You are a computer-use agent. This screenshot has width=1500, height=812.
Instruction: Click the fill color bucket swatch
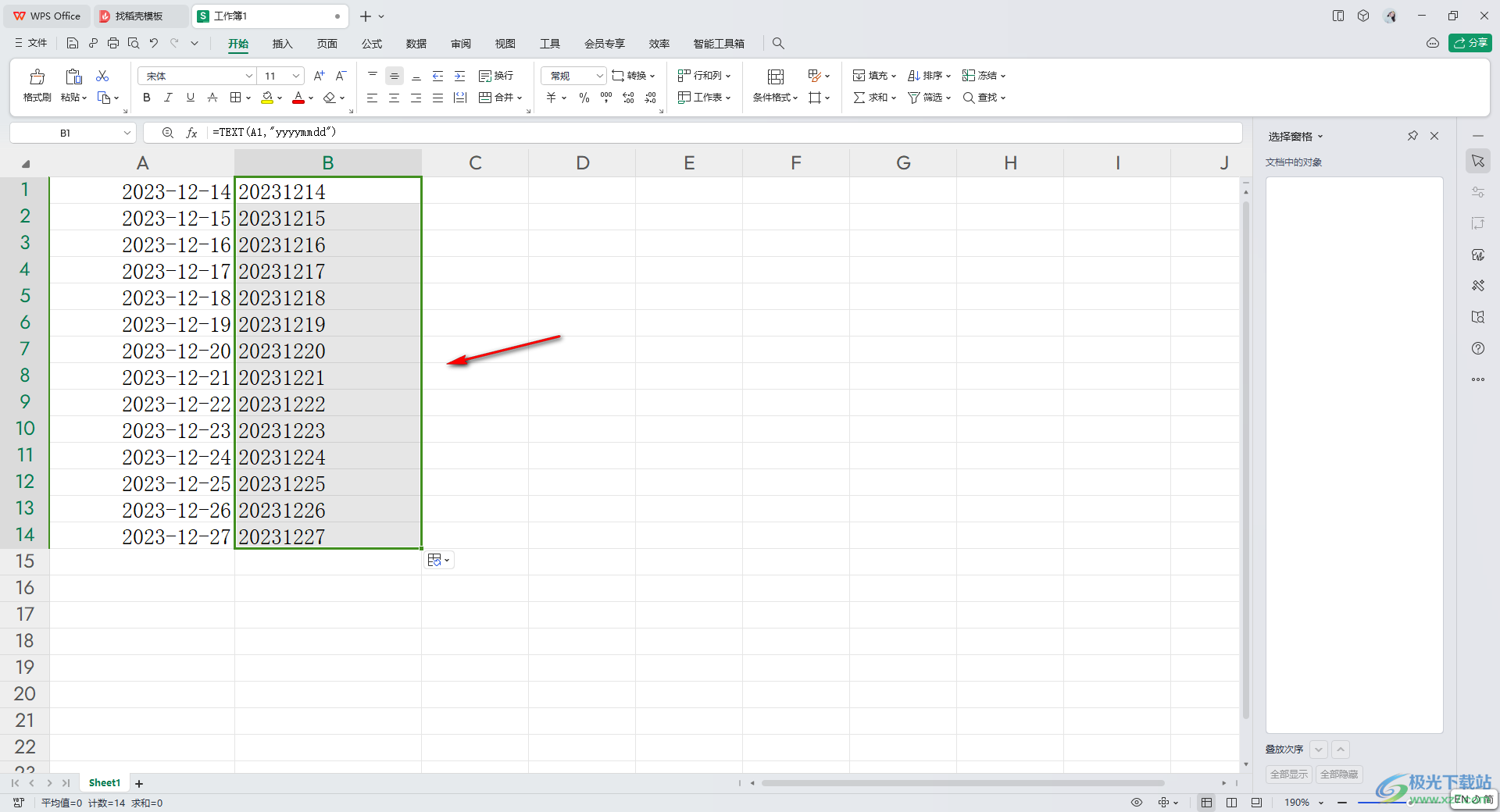click(267, 98)
